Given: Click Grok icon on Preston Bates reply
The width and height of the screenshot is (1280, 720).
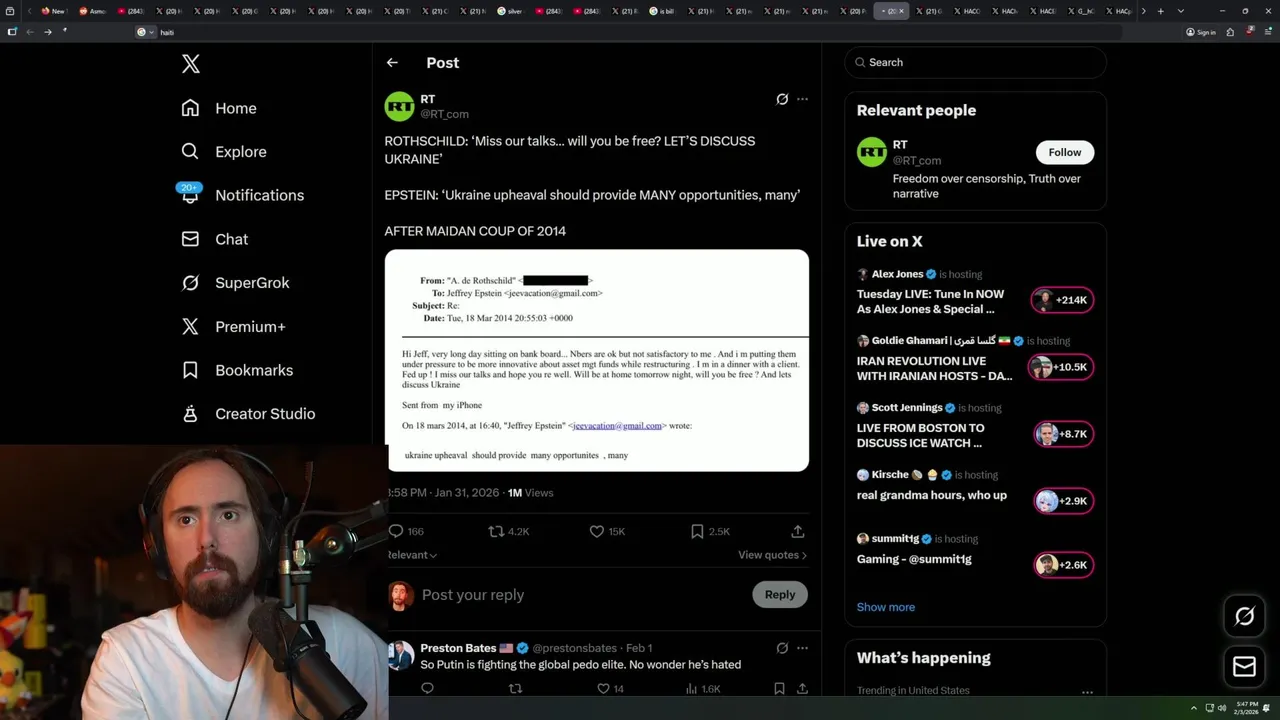Looking at the screenshot, I should pos(782,648).
